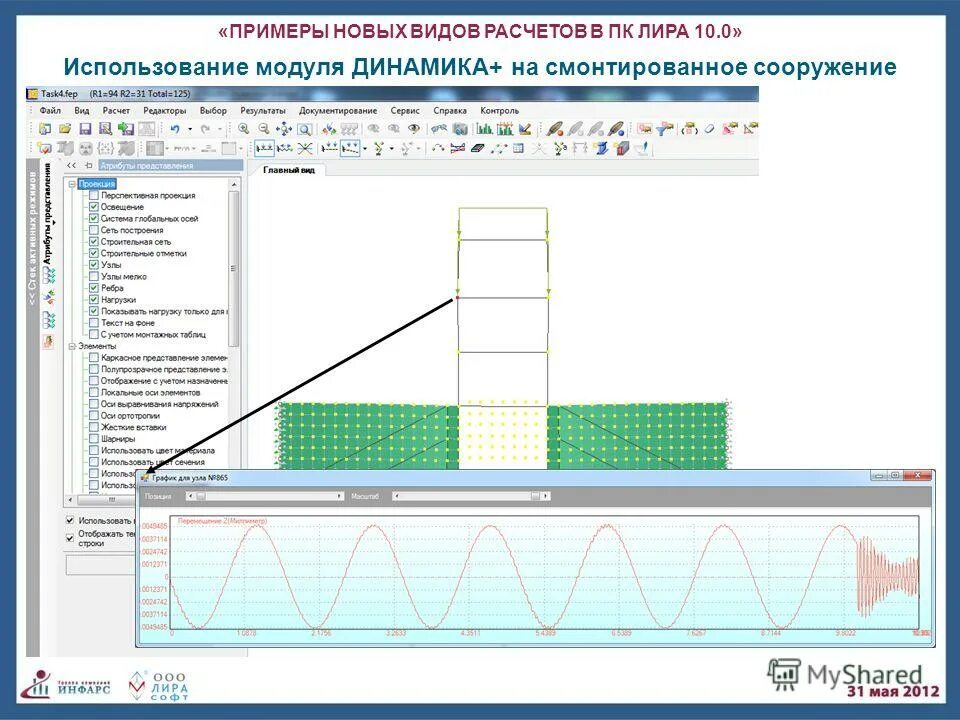
Task: Click the attributes tree vertical scrollbar
Action: point(233,269)
